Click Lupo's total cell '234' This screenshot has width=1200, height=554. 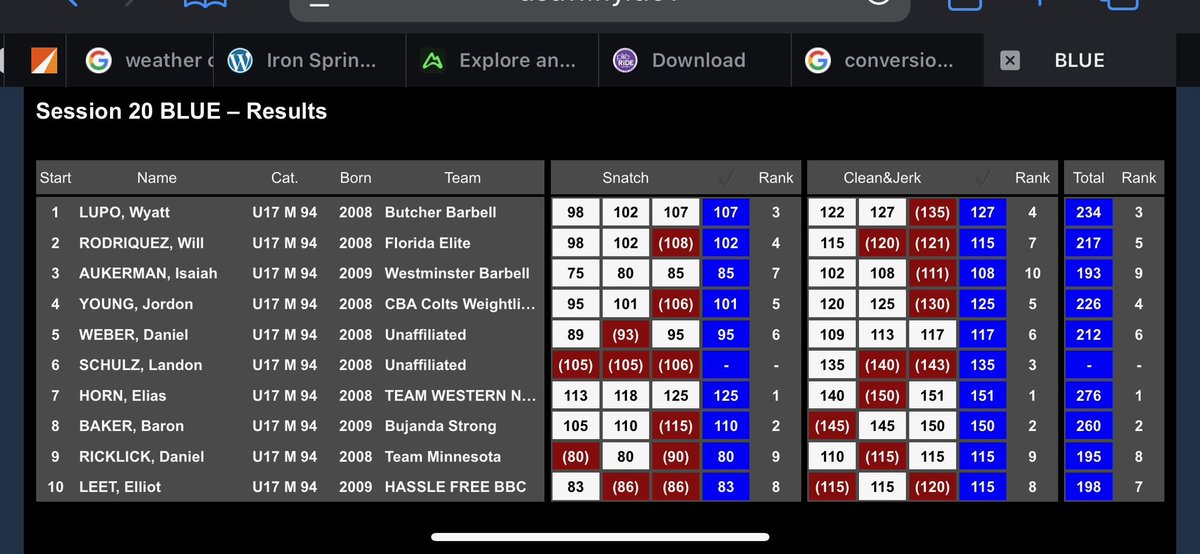point(1089,212)
